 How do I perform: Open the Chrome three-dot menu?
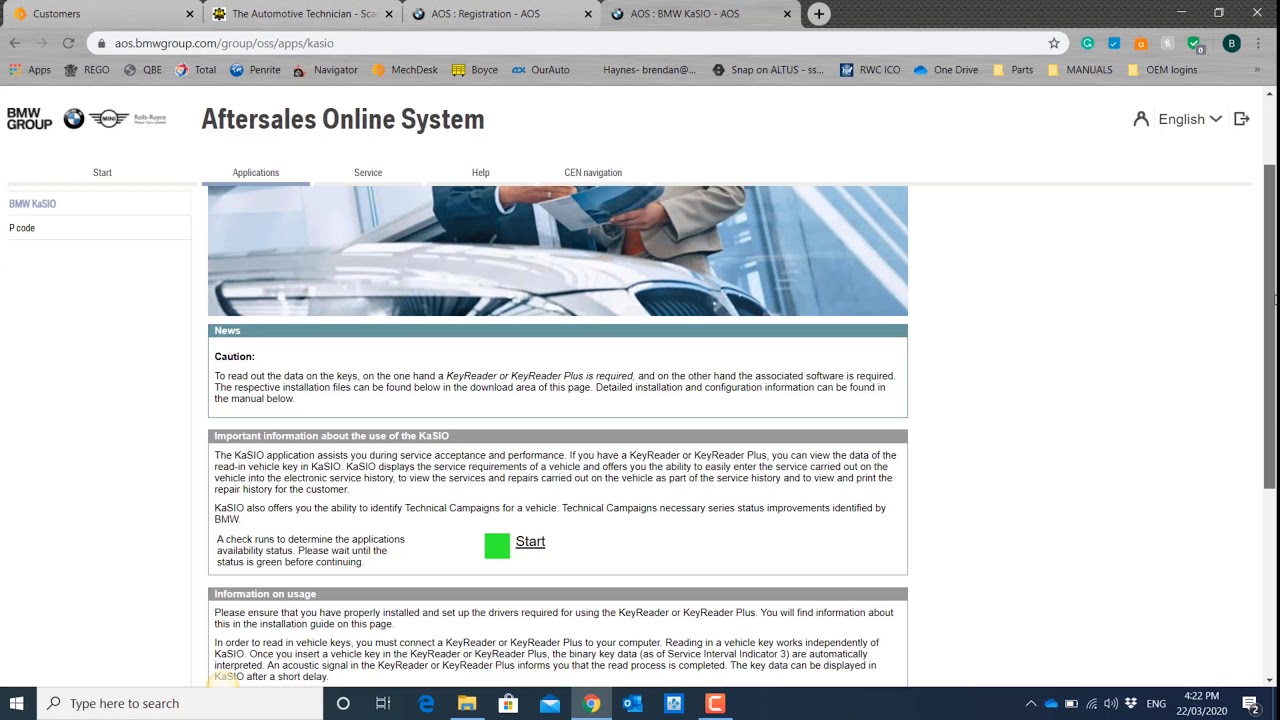1259,43
